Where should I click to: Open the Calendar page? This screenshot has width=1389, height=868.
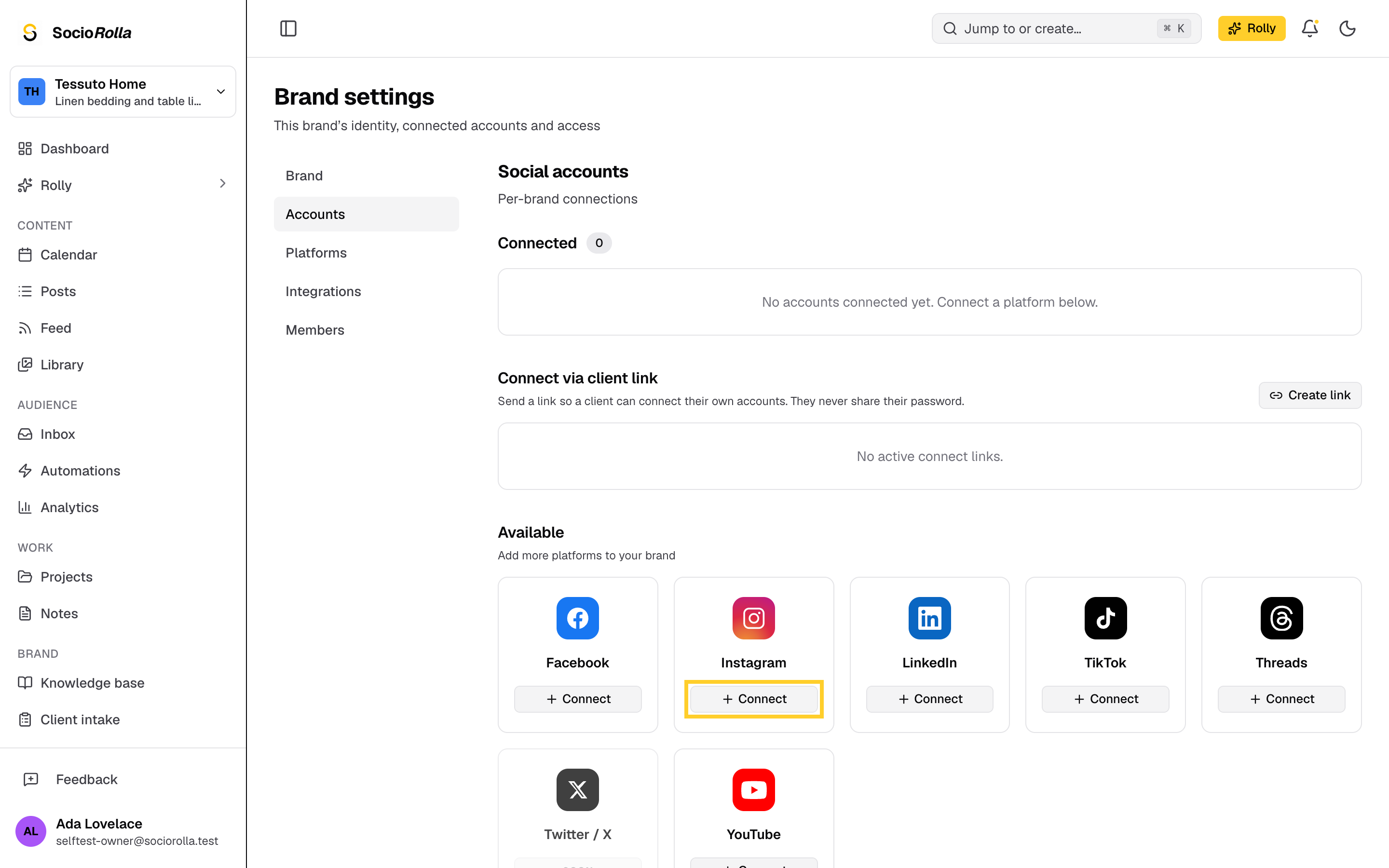[123, 255]
